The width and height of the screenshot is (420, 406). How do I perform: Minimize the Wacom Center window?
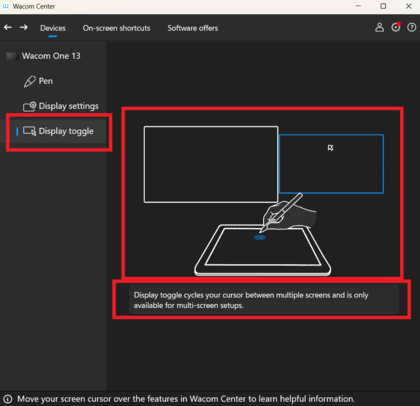tap(358, 6)
